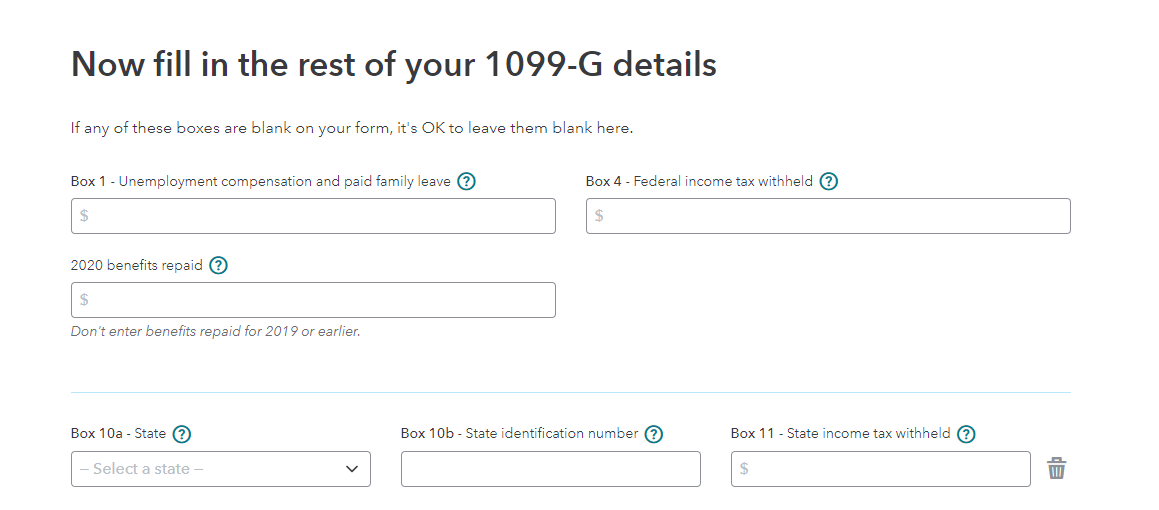Image resolution: width=1159 pixels, height=510 pixels.
Task: Show help for 2020 benefits repaid
Action: 218,265
